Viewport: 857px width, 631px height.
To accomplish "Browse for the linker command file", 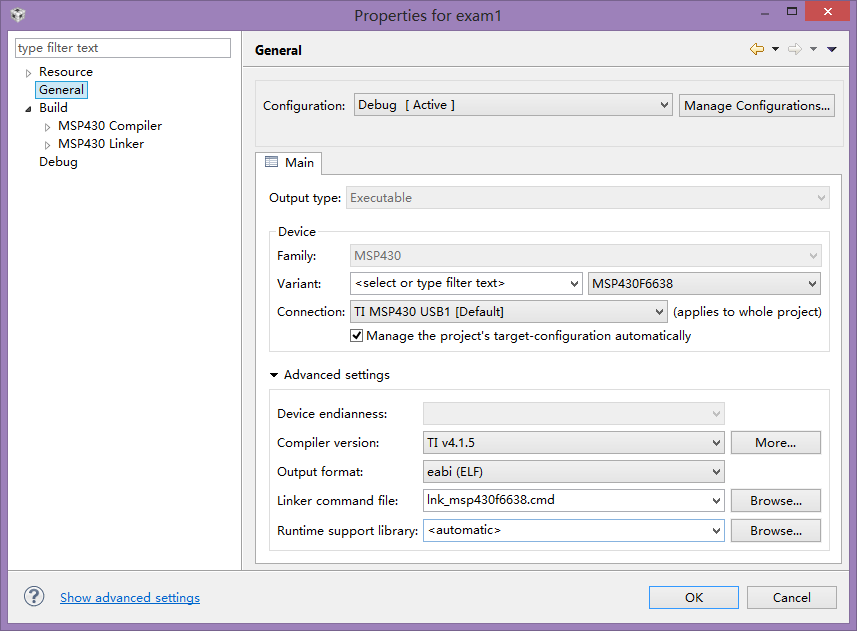I will pos(775,501).
